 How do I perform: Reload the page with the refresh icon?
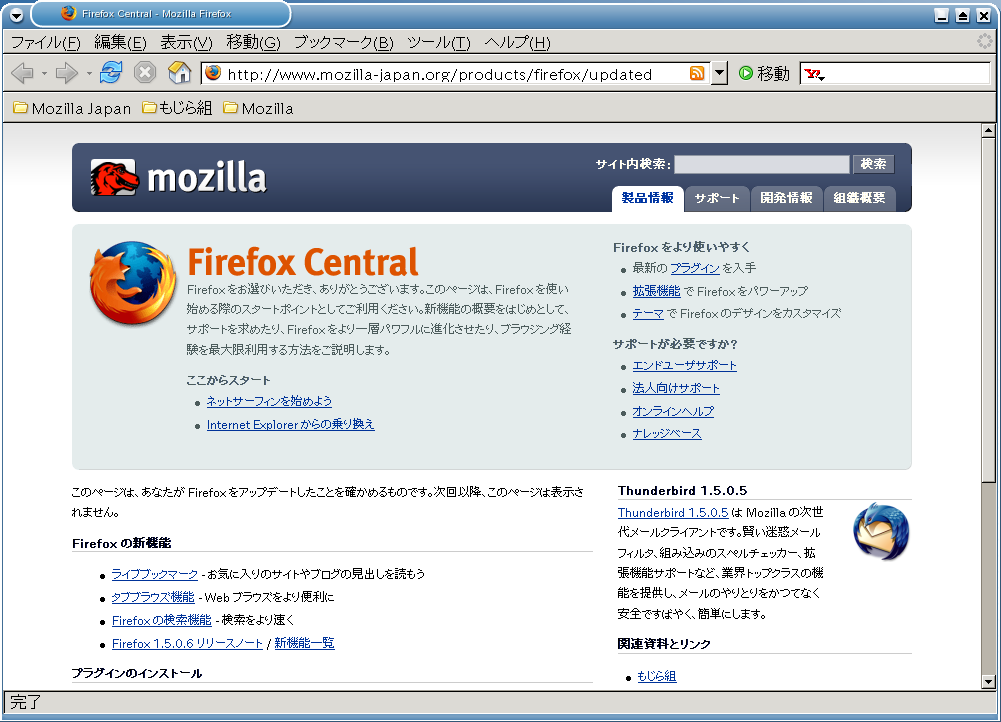111,72
